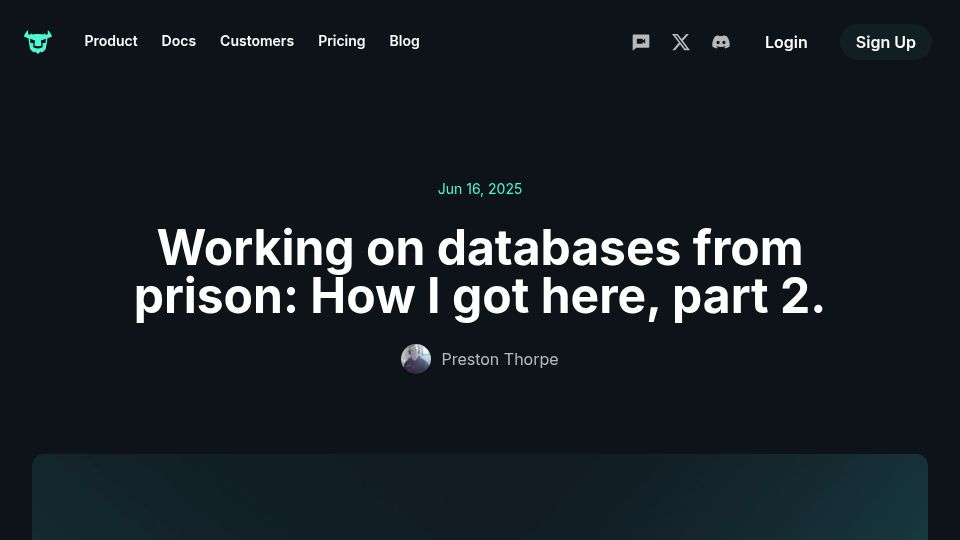Click the article title heading
Viewport: 960px width, 540px height.
coord(480,272)
